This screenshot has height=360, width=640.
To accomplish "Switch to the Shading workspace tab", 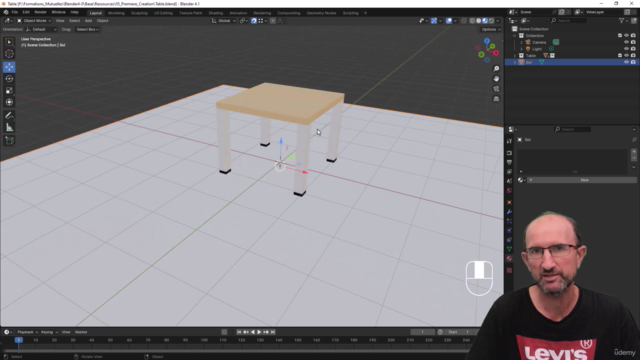I will coord(216,13).
